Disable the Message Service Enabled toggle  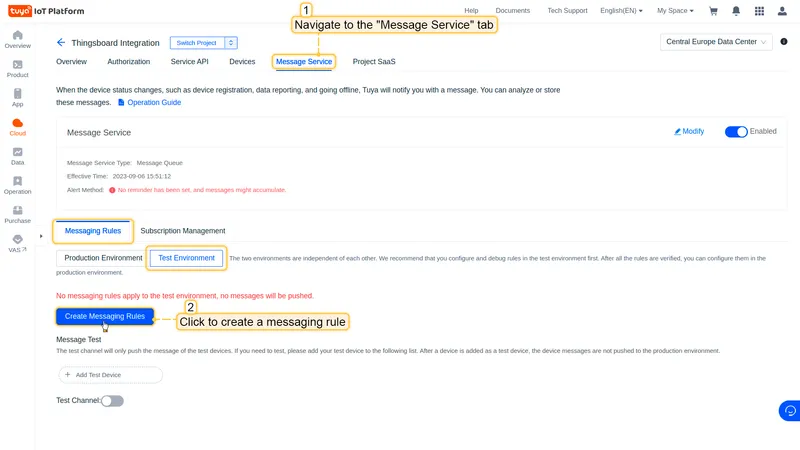click(736, 132)
